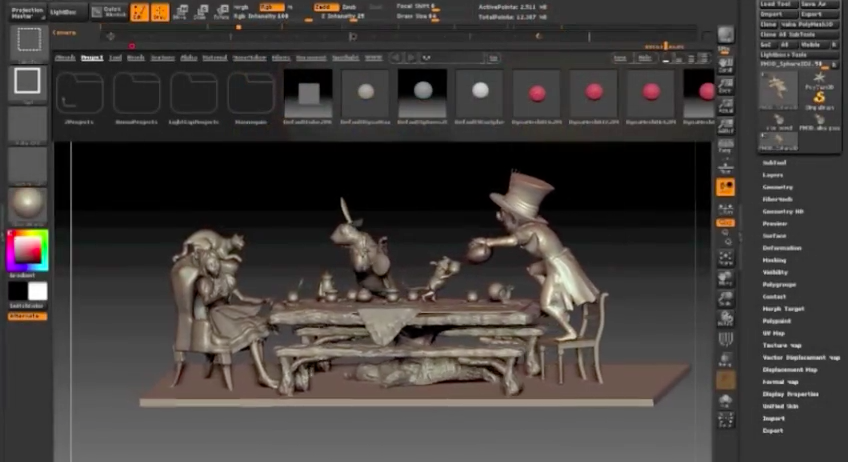Select the Zoom document icon

(x=725, y=85)
